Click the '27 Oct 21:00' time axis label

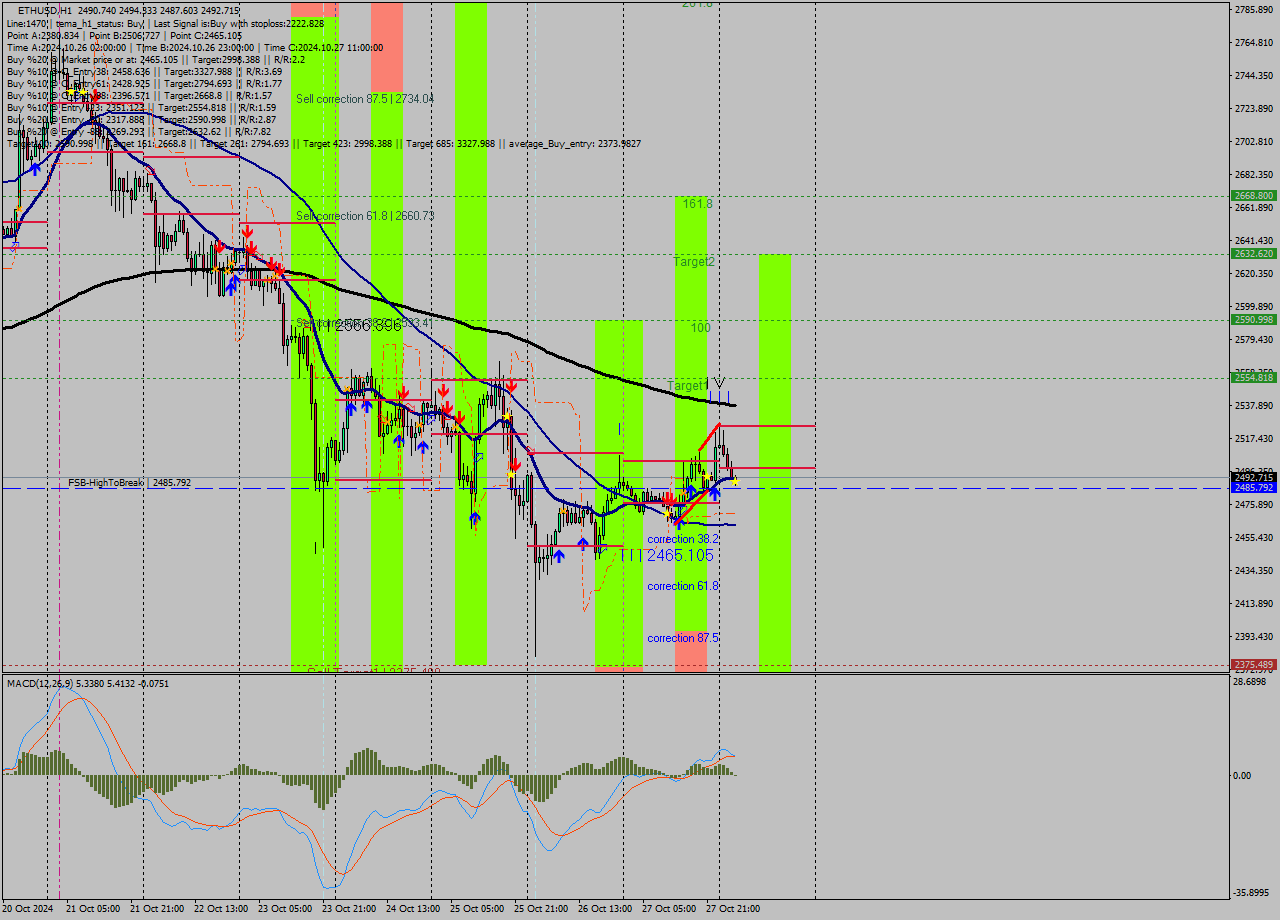pos(733,909)
